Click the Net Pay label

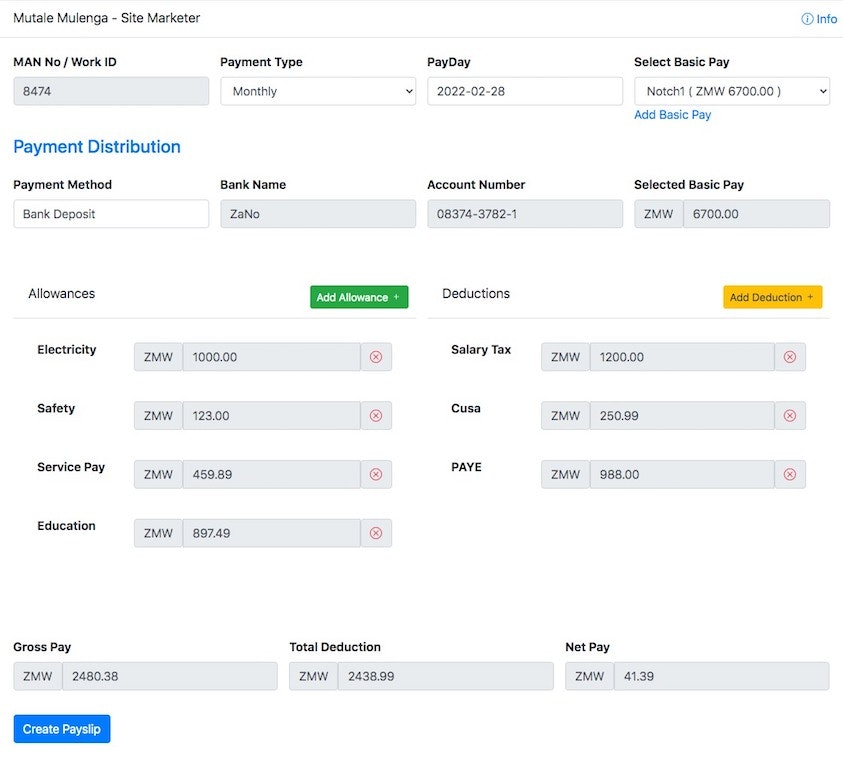point(587,647)
